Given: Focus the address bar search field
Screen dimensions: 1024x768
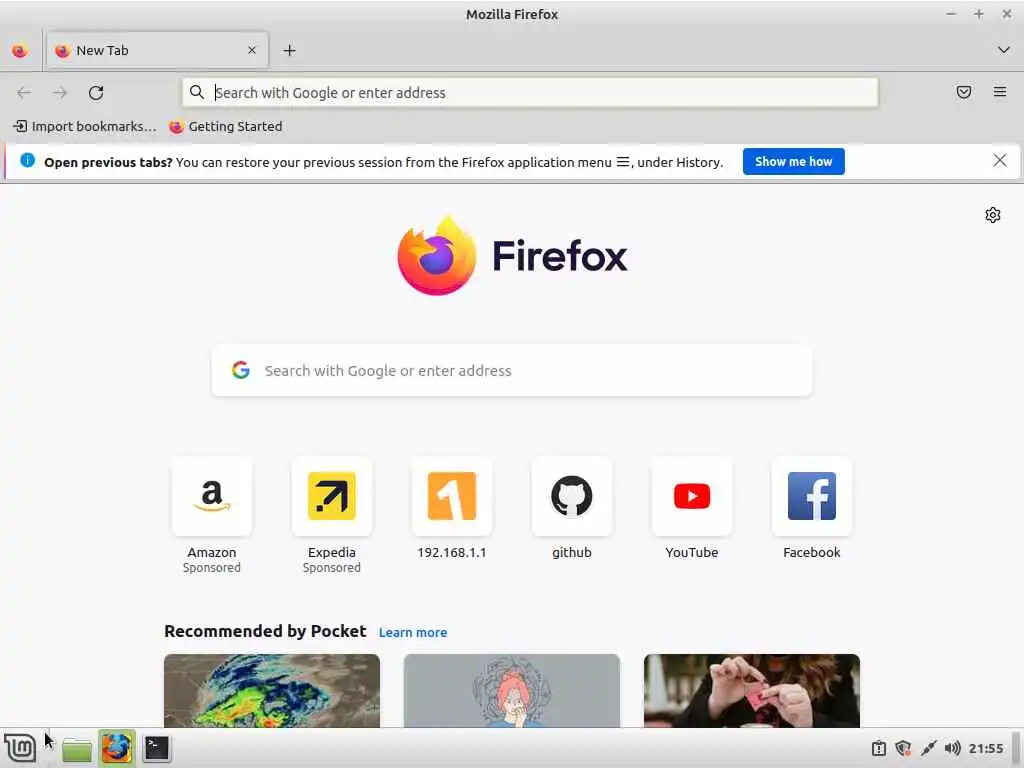Looking at the screenshot, I should (x=530, y=93).
